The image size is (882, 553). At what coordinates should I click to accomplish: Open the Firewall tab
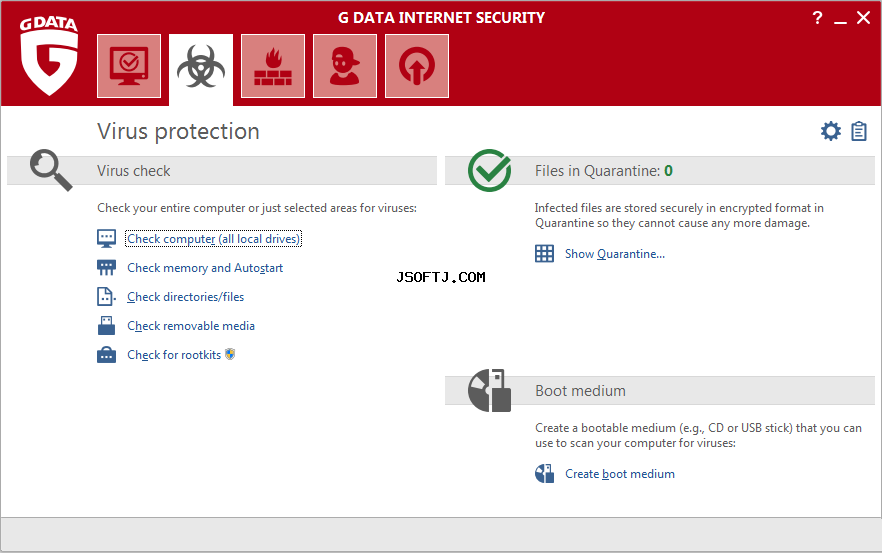coord(273,66)
